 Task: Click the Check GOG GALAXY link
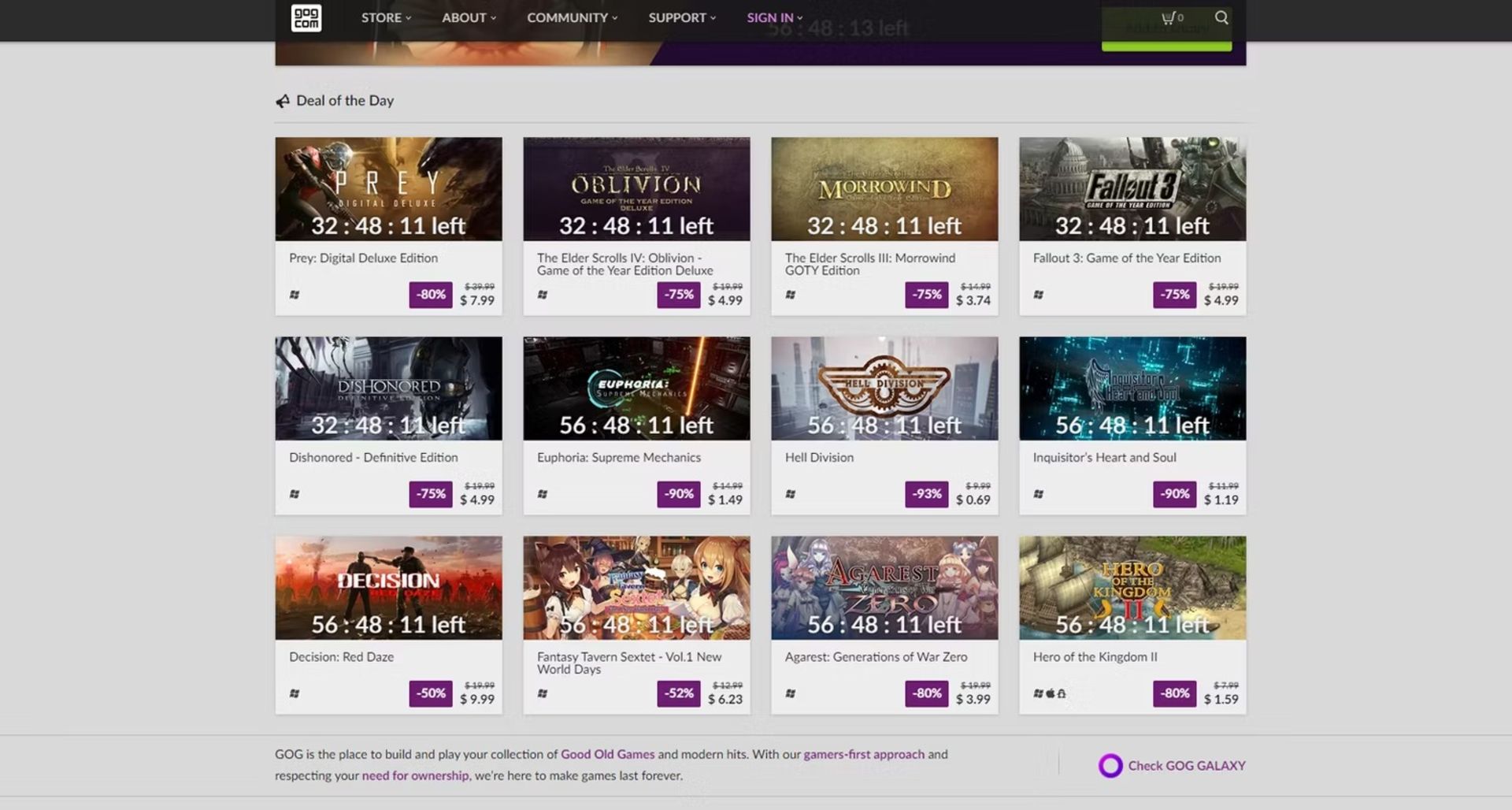tap(1186, 766)
